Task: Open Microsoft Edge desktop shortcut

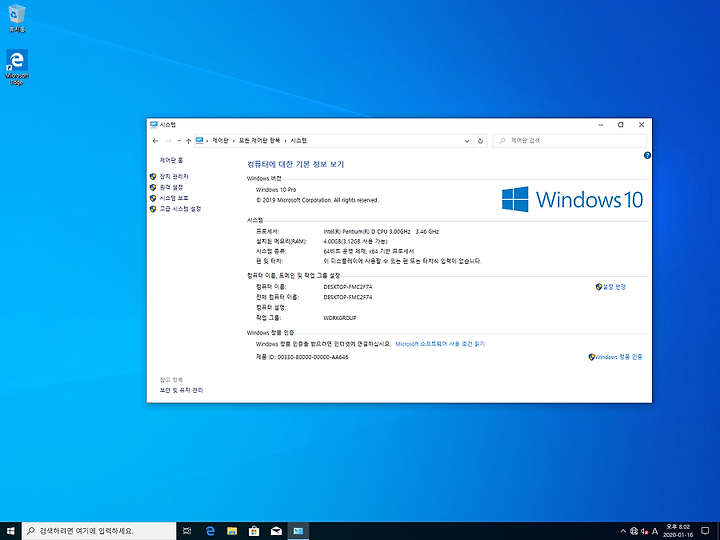Action: pyautogui.click(x=17, y=67)
